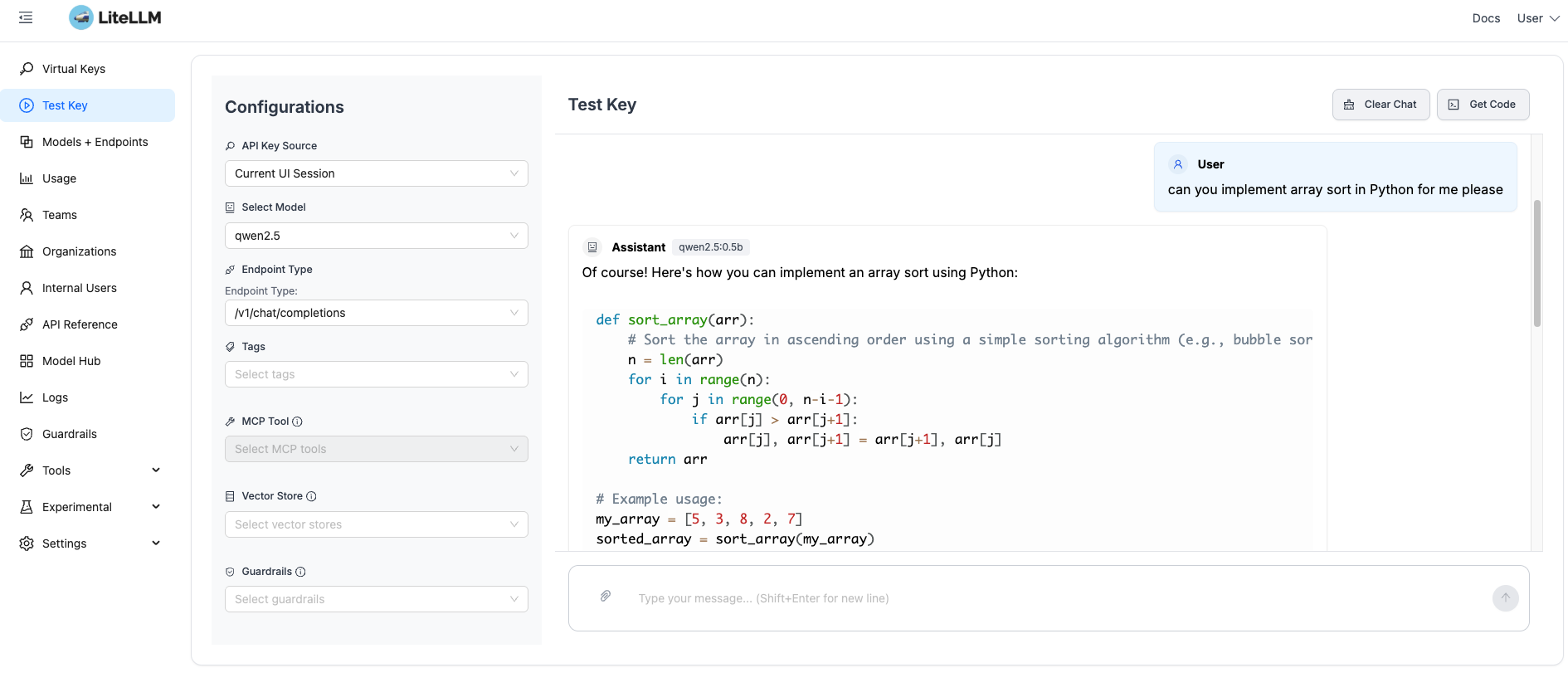Click the Guardrails shield icon in sidebar
Viewport: 1568px width, 697px height.
pyautogui.click(x=27, y=434)
